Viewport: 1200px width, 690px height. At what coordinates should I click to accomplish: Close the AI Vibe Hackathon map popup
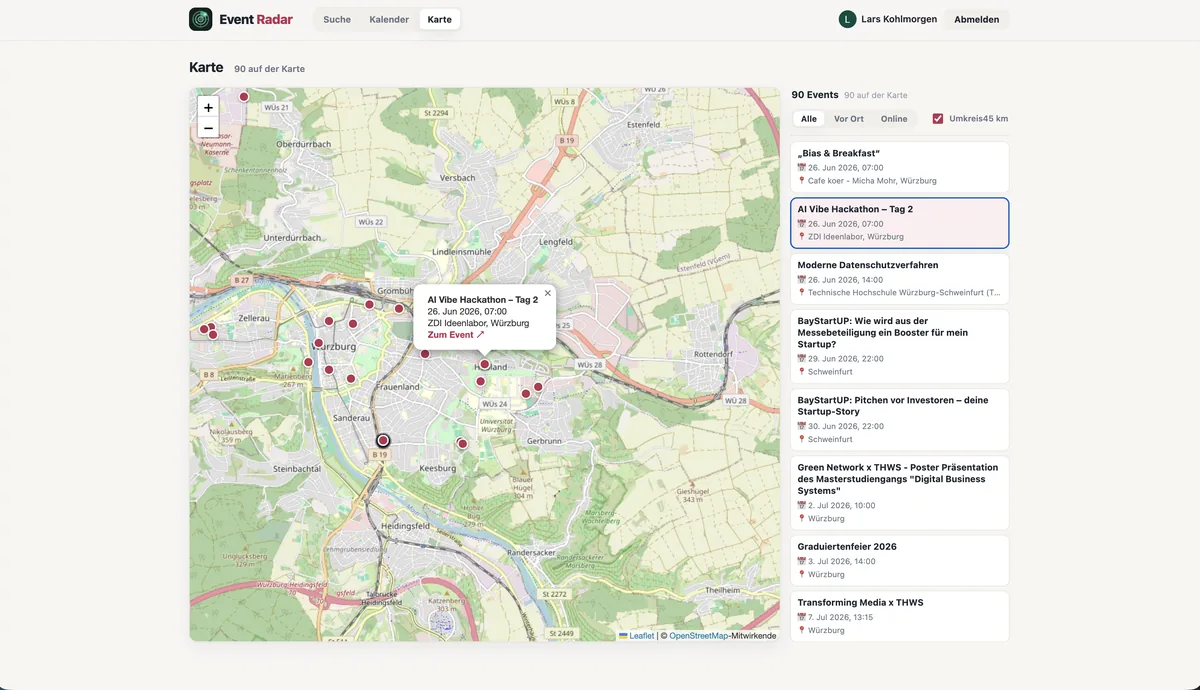click(548, 293)
